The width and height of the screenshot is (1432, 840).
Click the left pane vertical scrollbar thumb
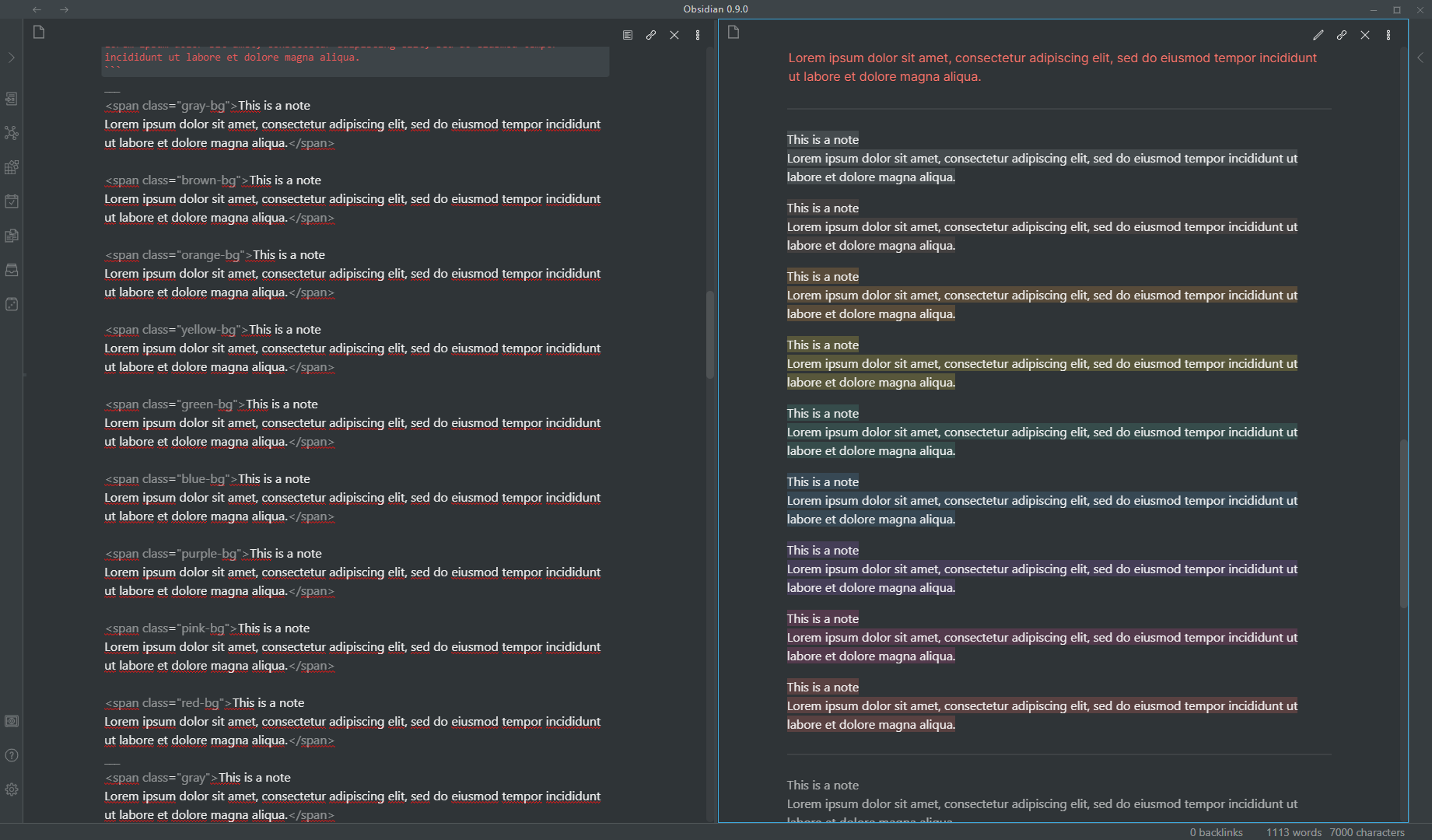pyautogui.click(x=710, y=334)
